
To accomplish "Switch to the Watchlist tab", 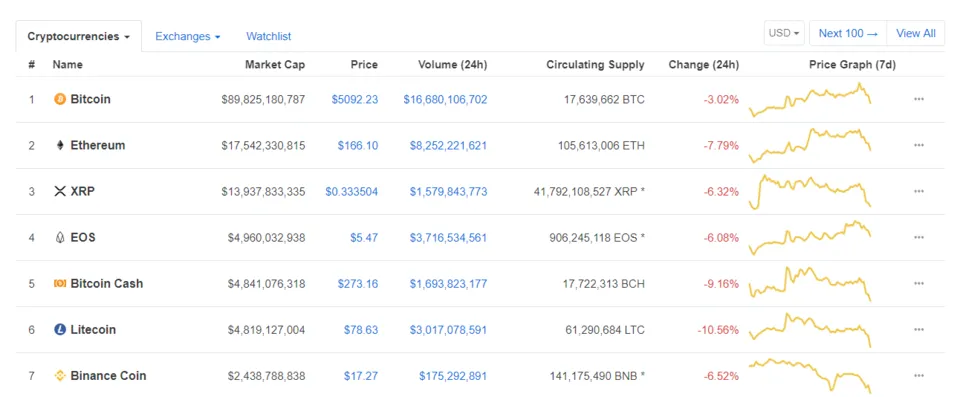I will pos(269,36).
